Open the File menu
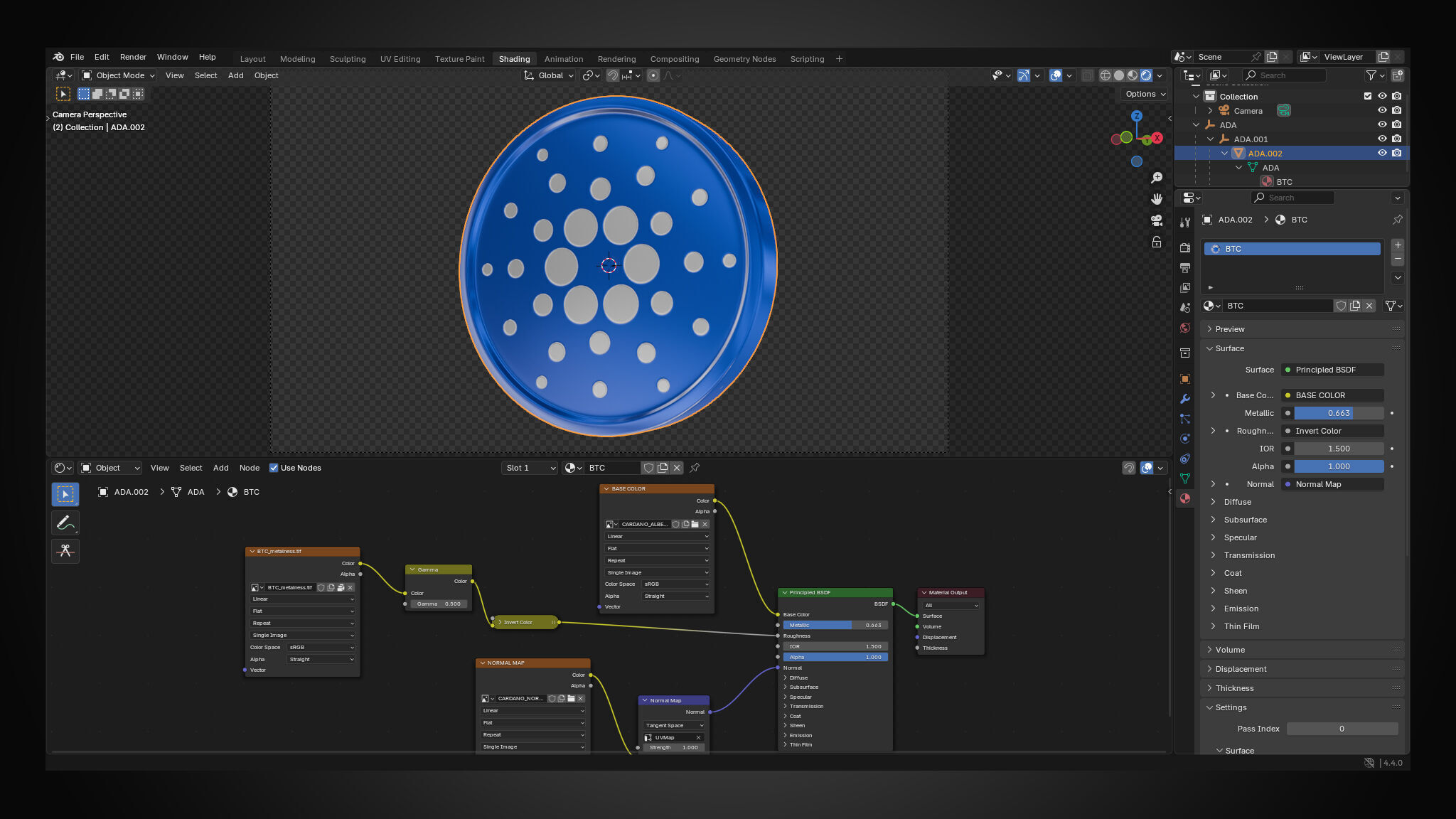Viewport: 1456px width, 819px height. 77,57
